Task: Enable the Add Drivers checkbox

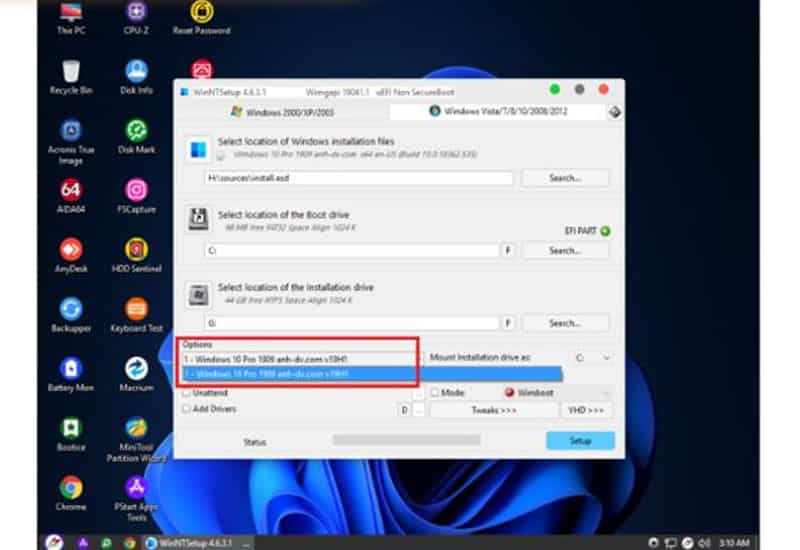Action: [187, 409]
